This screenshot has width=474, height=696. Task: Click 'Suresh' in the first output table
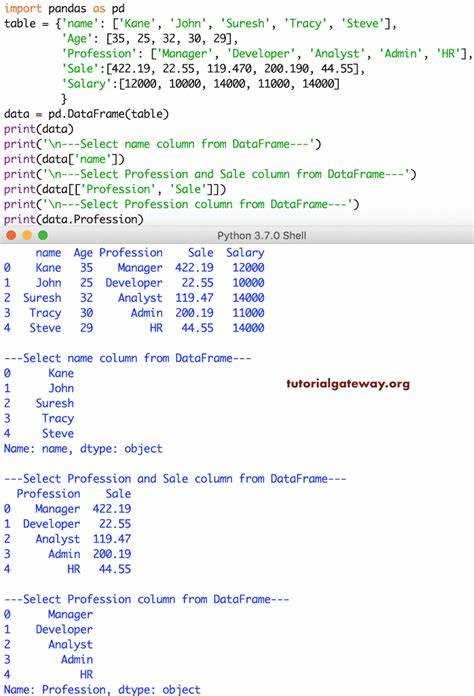[x=42, y=298]
